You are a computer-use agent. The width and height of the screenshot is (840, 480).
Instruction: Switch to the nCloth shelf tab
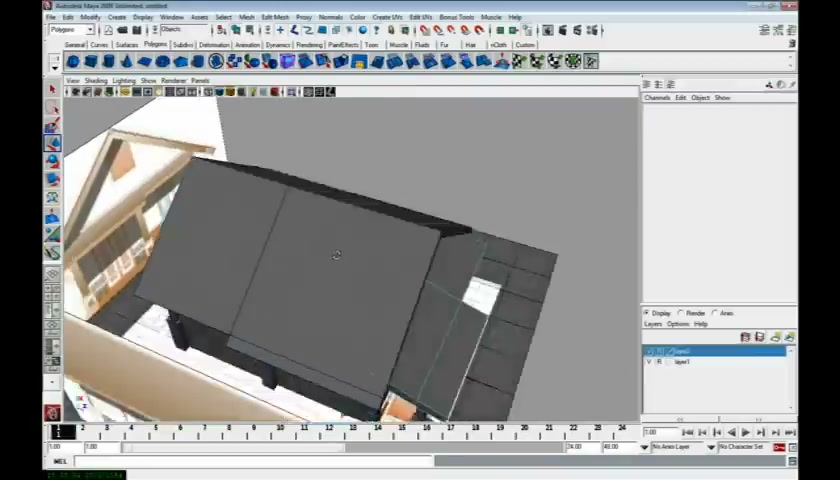pos(498,45)
